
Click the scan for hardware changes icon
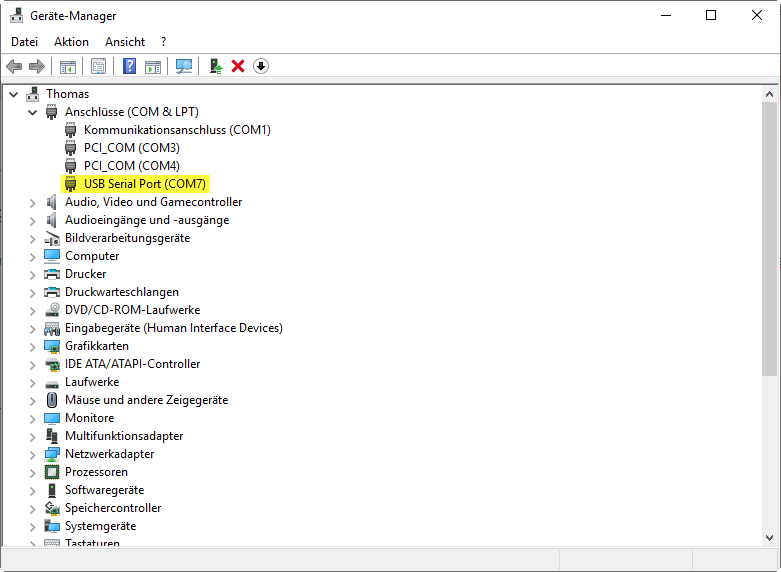(184, 66)
